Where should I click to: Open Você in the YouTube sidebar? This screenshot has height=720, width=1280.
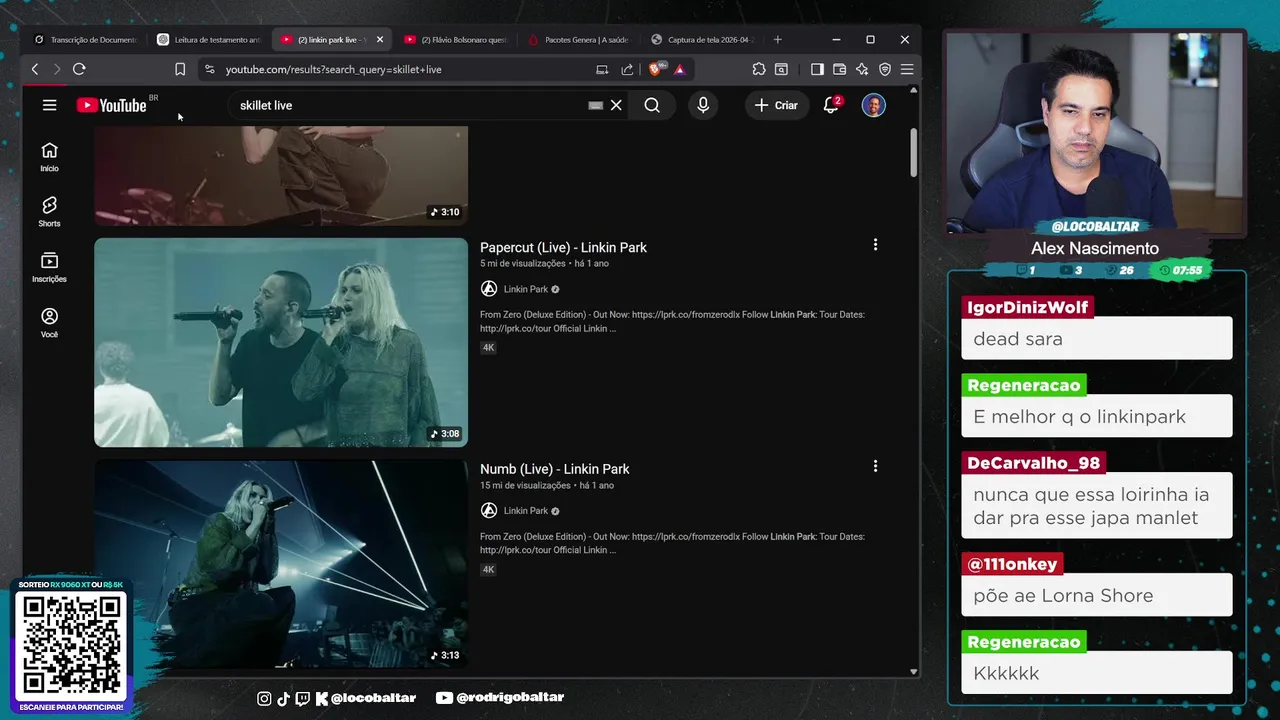[49, 322]
